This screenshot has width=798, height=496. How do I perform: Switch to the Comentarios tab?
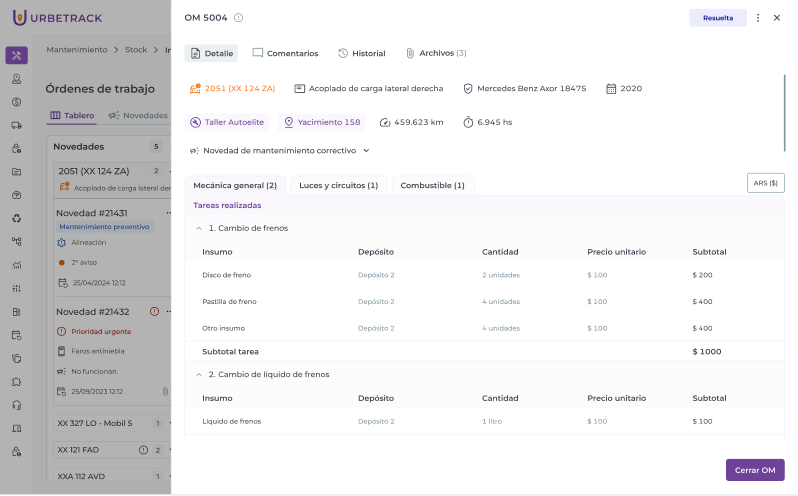[285, 53]
